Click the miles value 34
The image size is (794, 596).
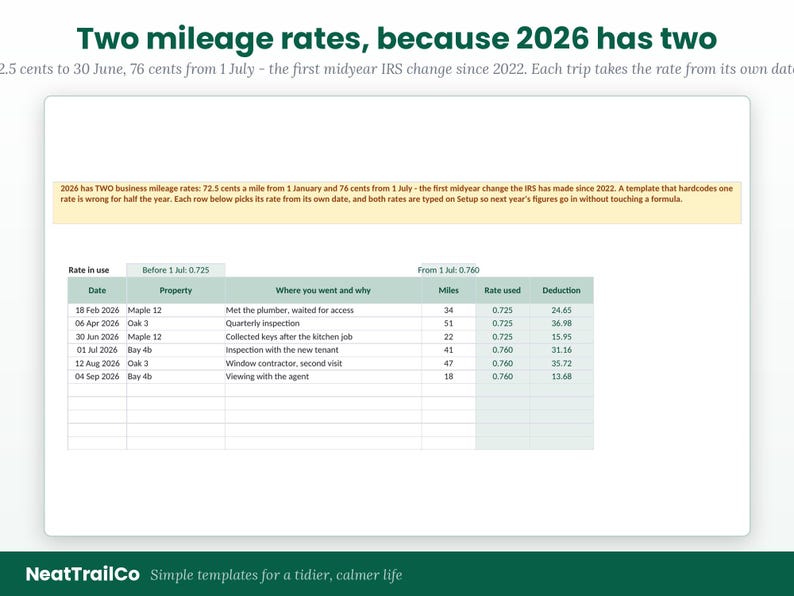(448, 310)
